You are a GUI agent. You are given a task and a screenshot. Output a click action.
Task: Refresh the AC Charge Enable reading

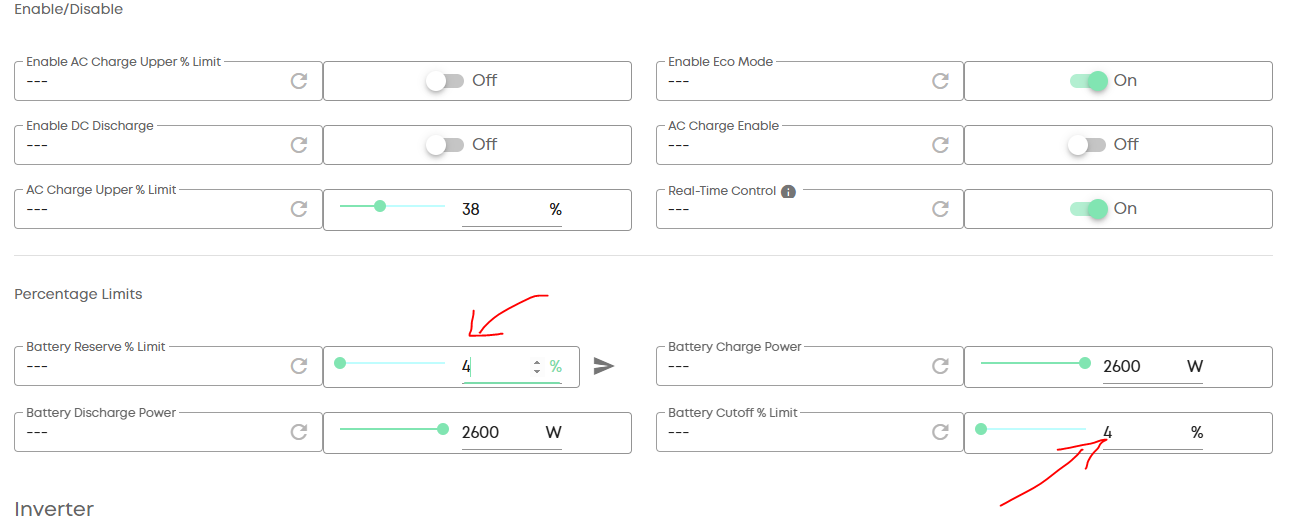(940, 145)
